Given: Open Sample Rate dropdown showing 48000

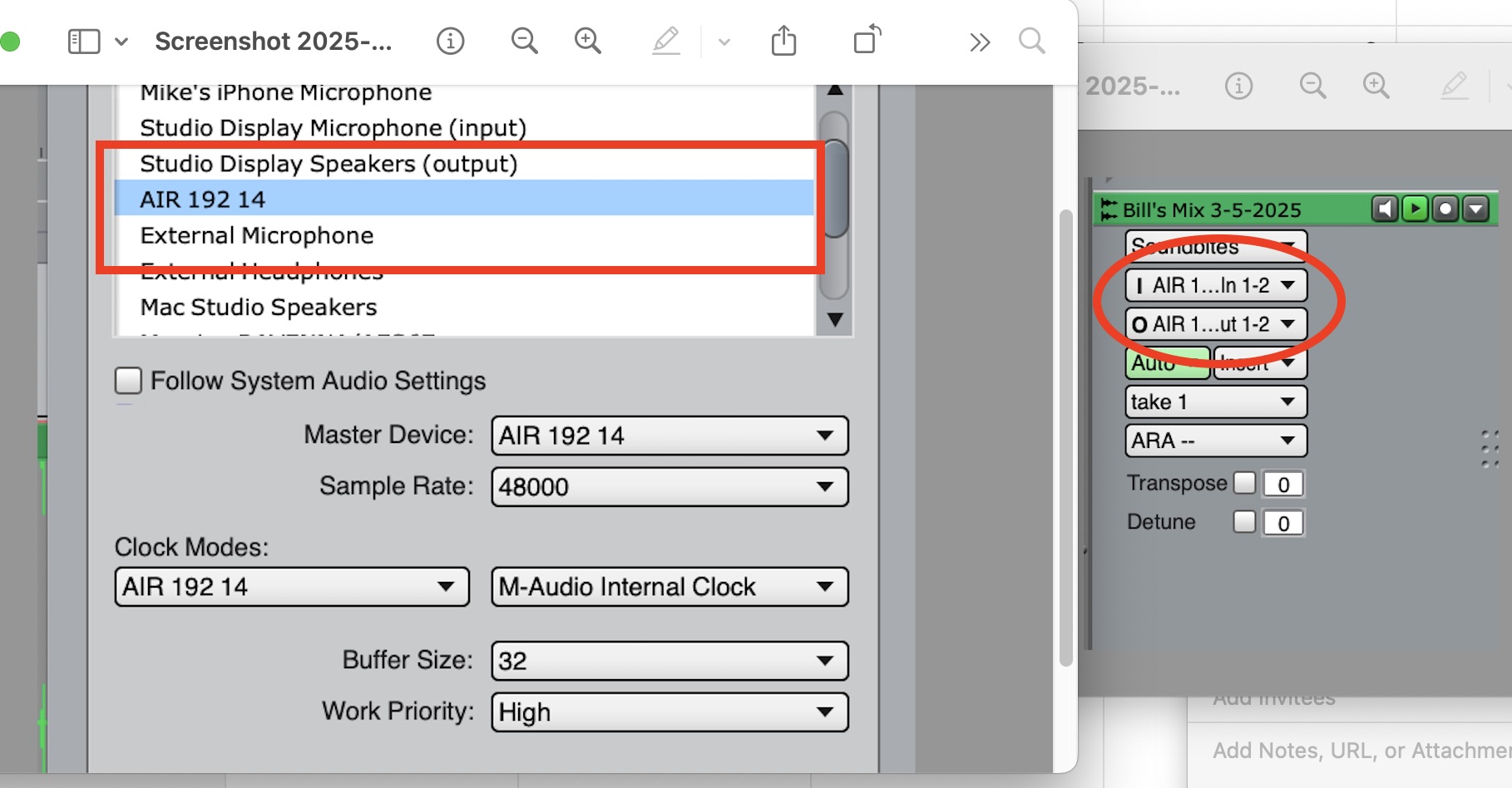Looking at the screenshot, I should tap(670, 487).
